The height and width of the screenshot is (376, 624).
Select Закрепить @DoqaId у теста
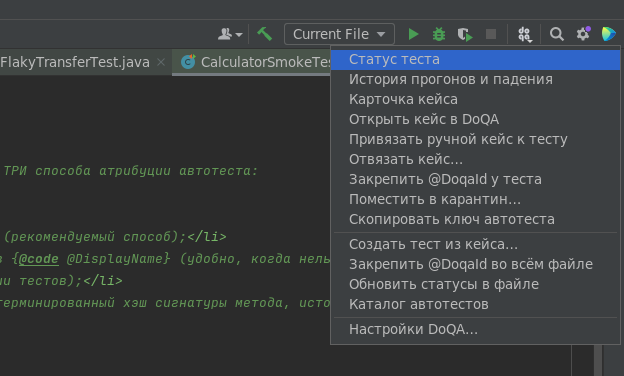coord(475,179)
